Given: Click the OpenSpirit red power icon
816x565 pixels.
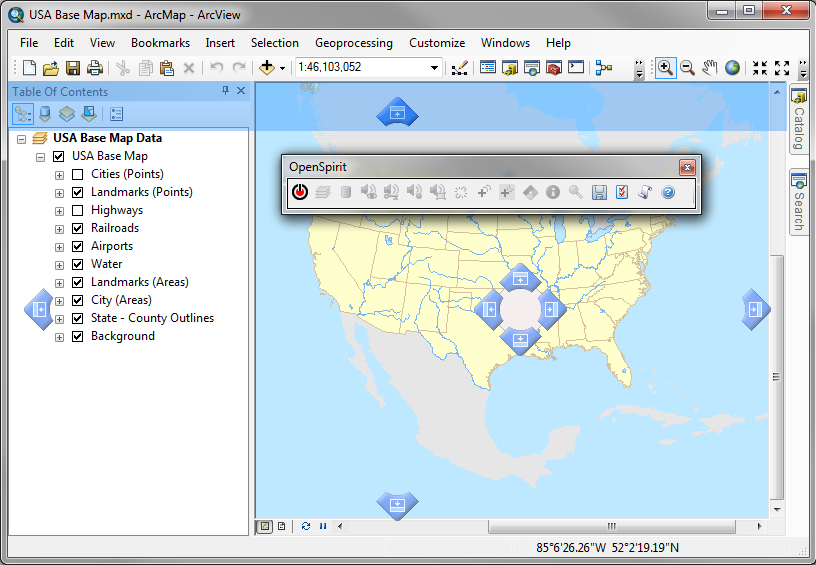Looking at the screenshot, I should tap(300, 192).
